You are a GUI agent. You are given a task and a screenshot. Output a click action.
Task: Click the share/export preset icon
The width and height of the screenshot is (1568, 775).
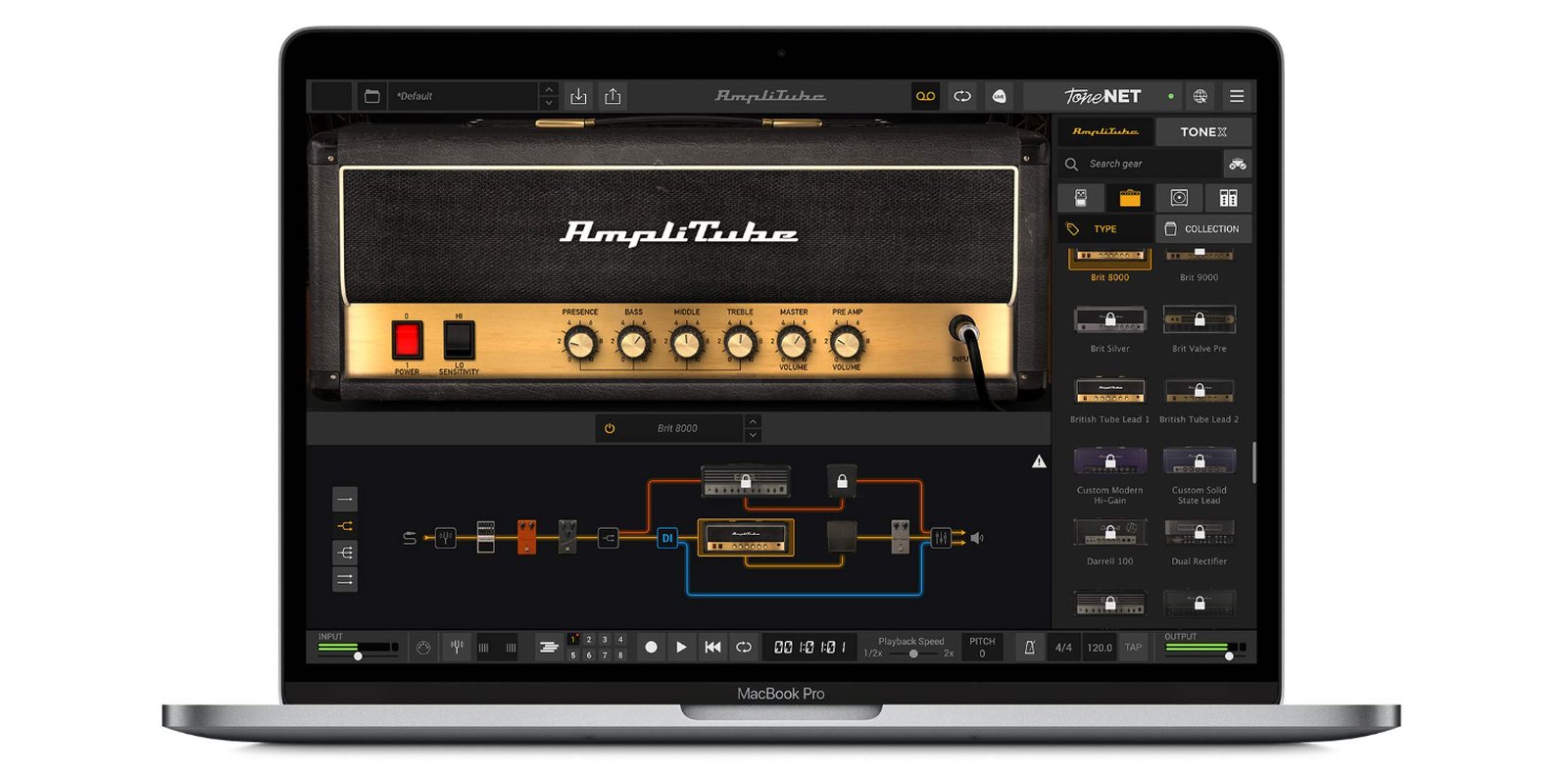pyautogui.click(x=612, y=96)
